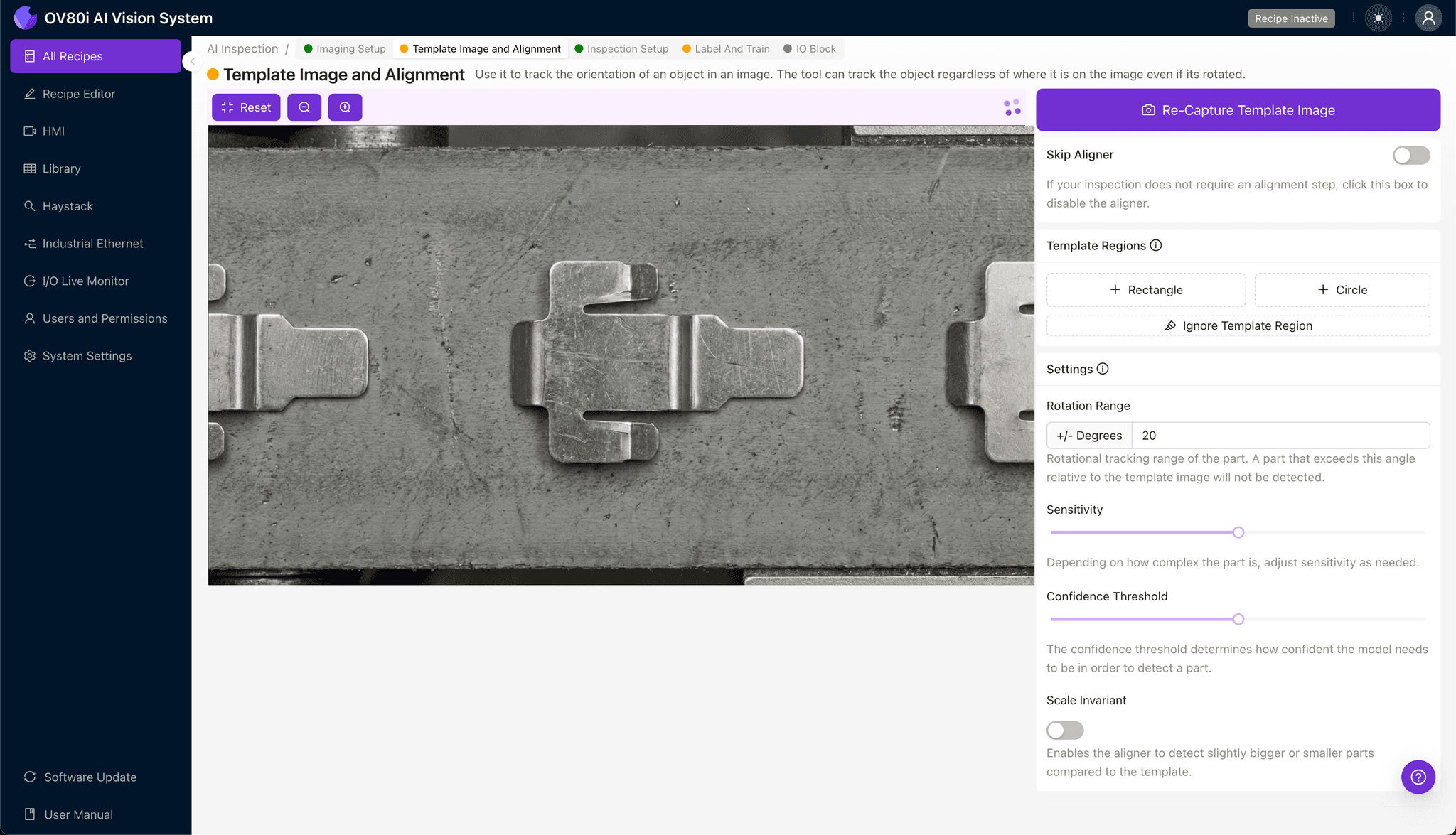Click the Settings info icon
The height and width of the screenshot is (835, 1456).
[x=1103, y=369]
